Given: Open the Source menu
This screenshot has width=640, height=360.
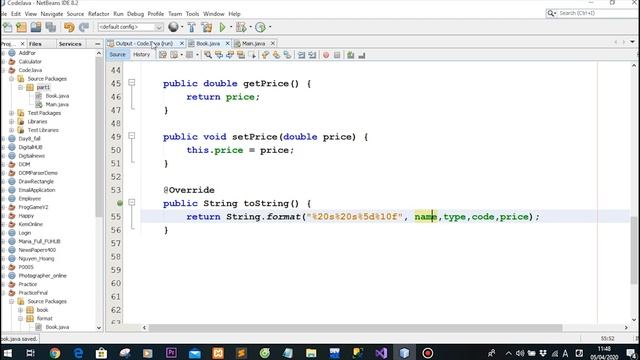Looking at the screenshot, I should coord(76,14).
